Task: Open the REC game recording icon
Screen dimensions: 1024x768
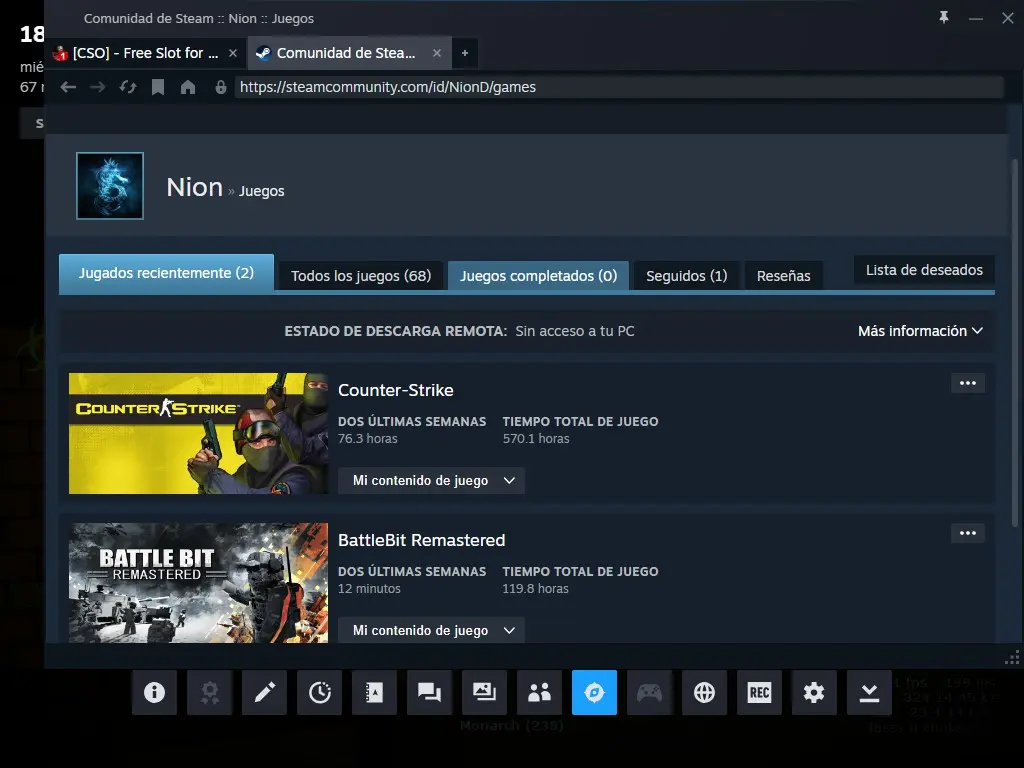Action: (x=759, y=692)
